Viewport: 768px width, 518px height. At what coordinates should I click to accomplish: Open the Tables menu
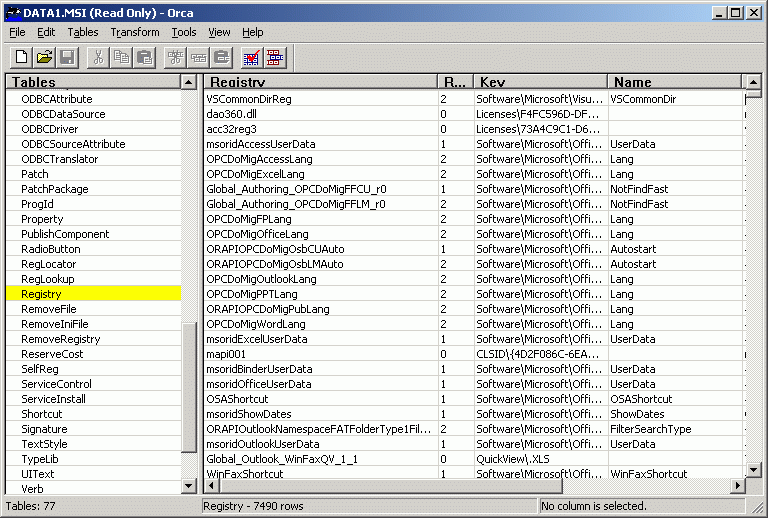[83, 32]
